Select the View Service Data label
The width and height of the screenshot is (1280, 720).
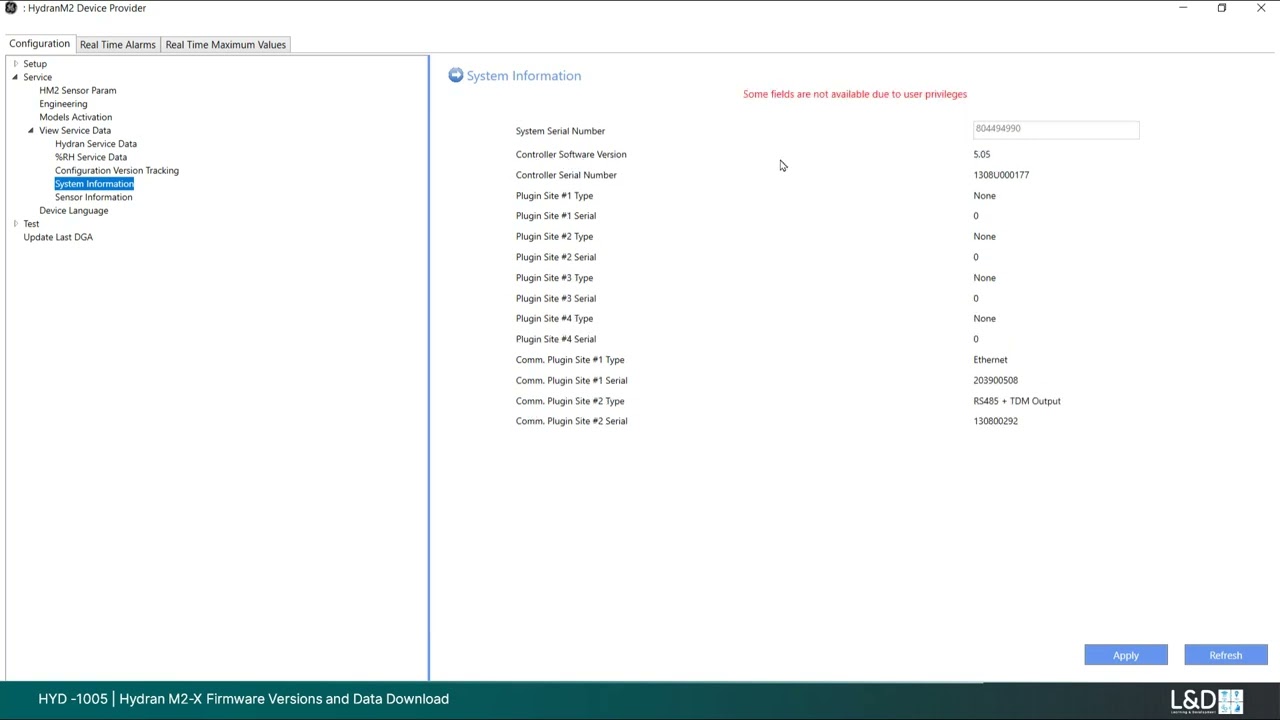[75, 130]
